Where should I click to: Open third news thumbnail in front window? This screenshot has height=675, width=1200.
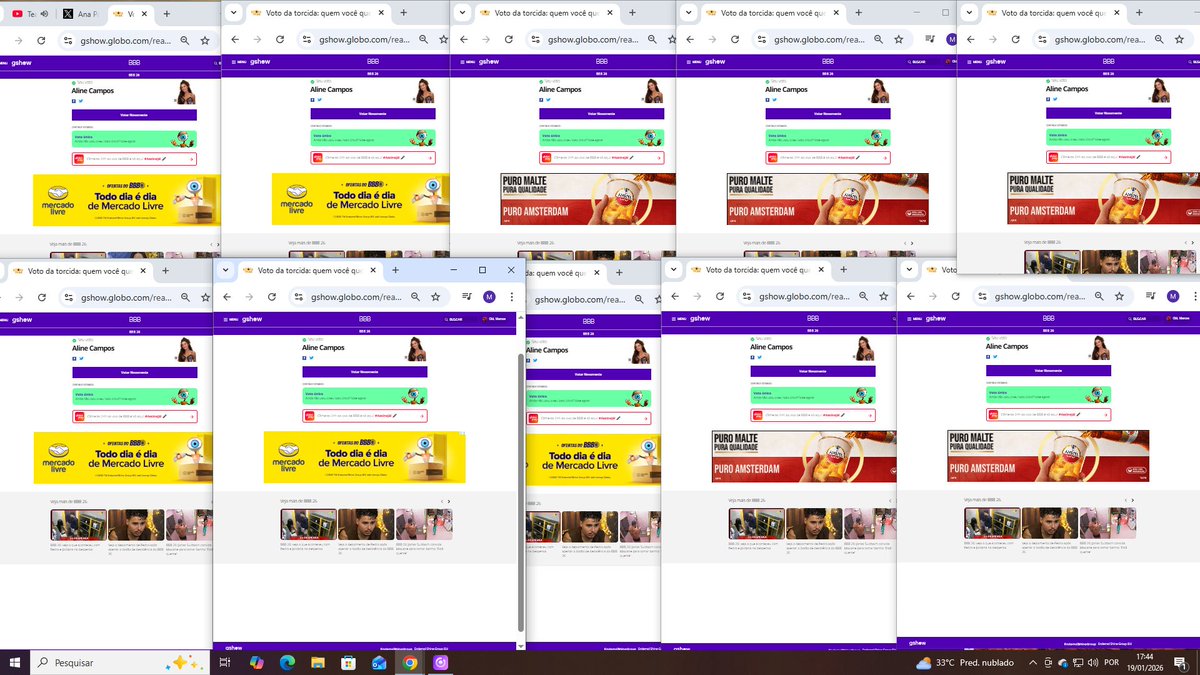coord(424,525)
